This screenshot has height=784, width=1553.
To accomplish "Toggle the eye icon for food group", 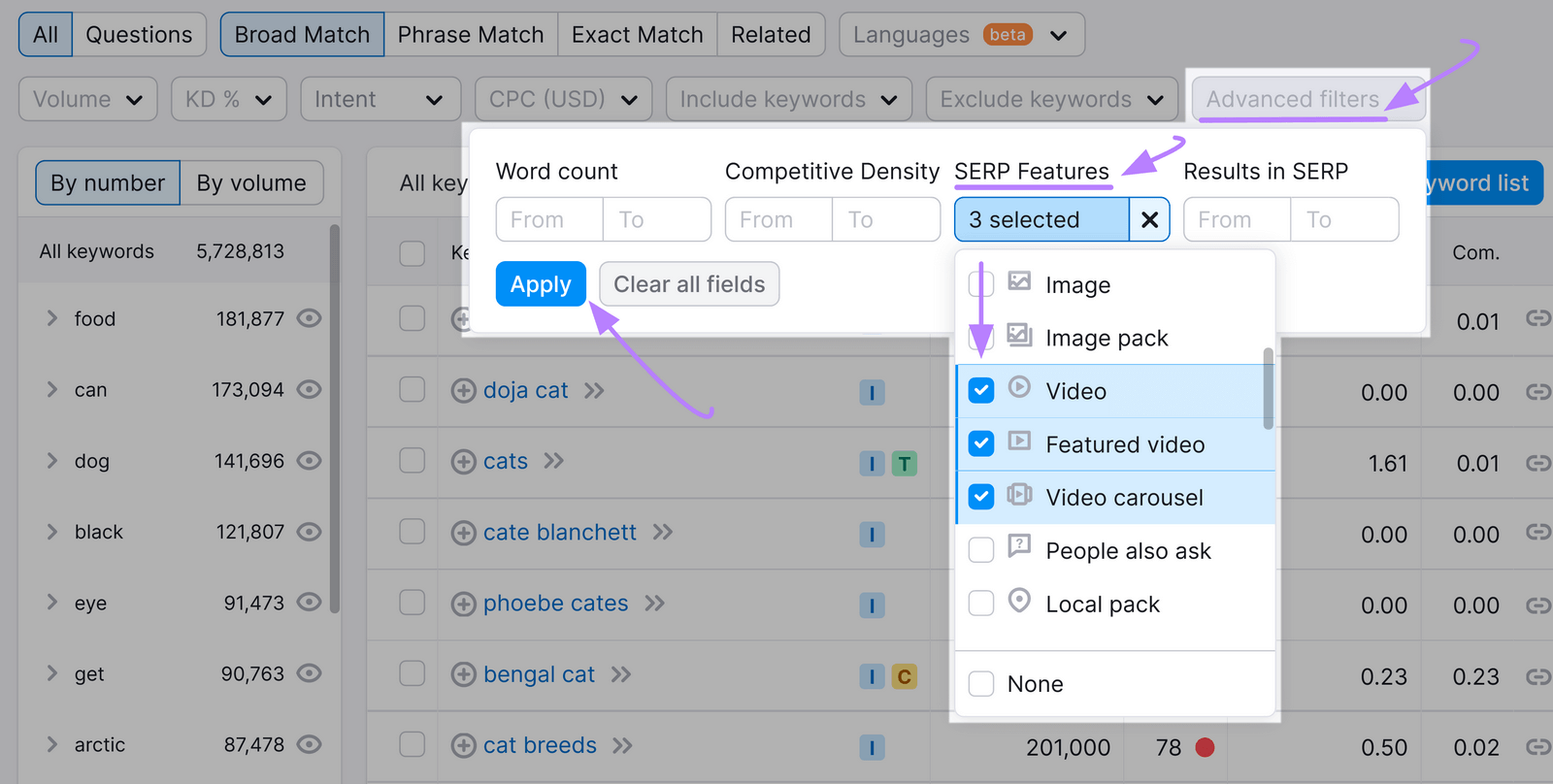I will [x=309, y=318].
